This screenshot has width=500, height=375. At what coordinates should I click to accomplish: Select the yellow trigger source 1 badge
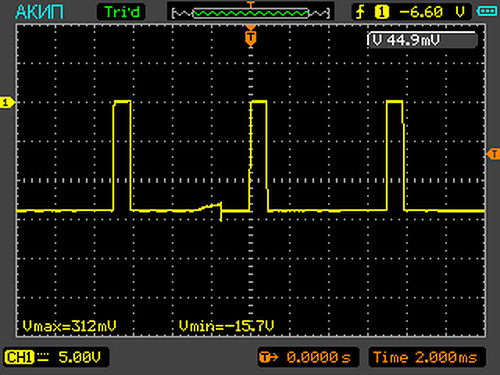(382, 12)
